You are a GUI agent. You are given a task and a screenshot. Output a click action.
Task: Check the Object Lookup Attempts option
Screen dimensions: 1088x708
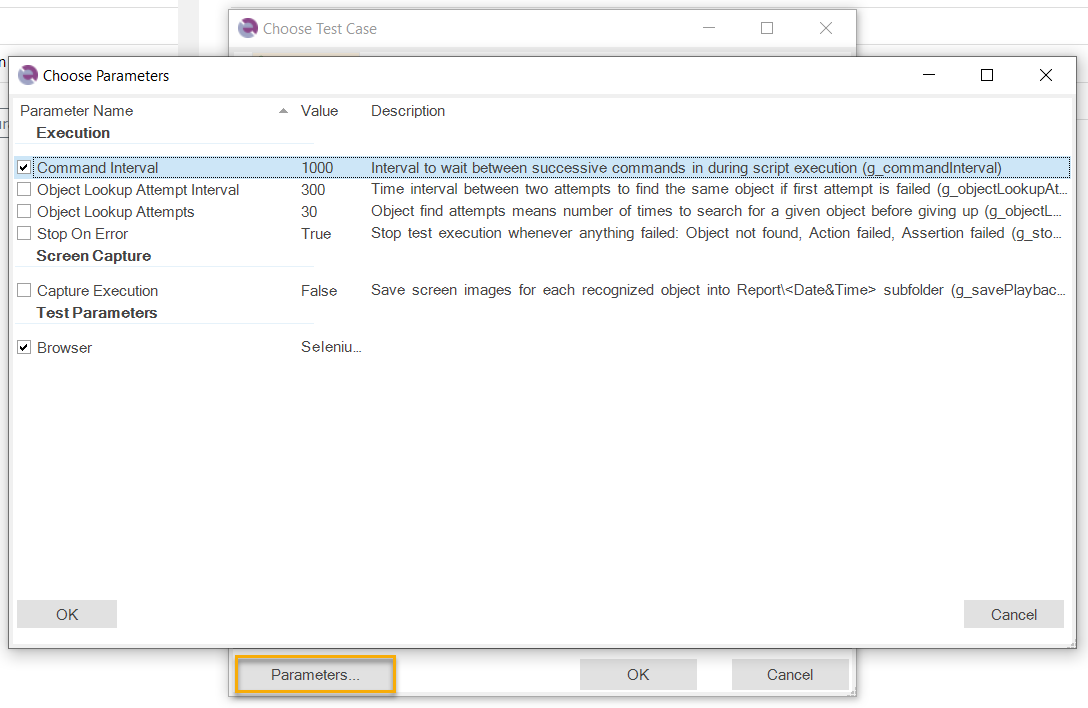pyautogui.click(x=24, y=212)
